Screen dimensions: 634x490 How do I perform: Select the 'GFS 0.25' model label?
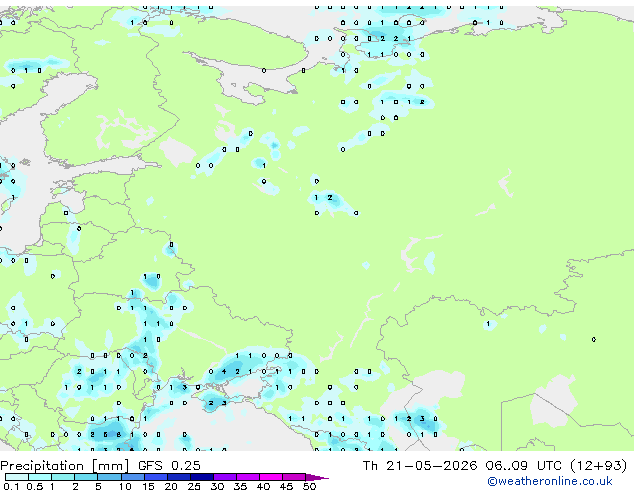pos(169,466)
